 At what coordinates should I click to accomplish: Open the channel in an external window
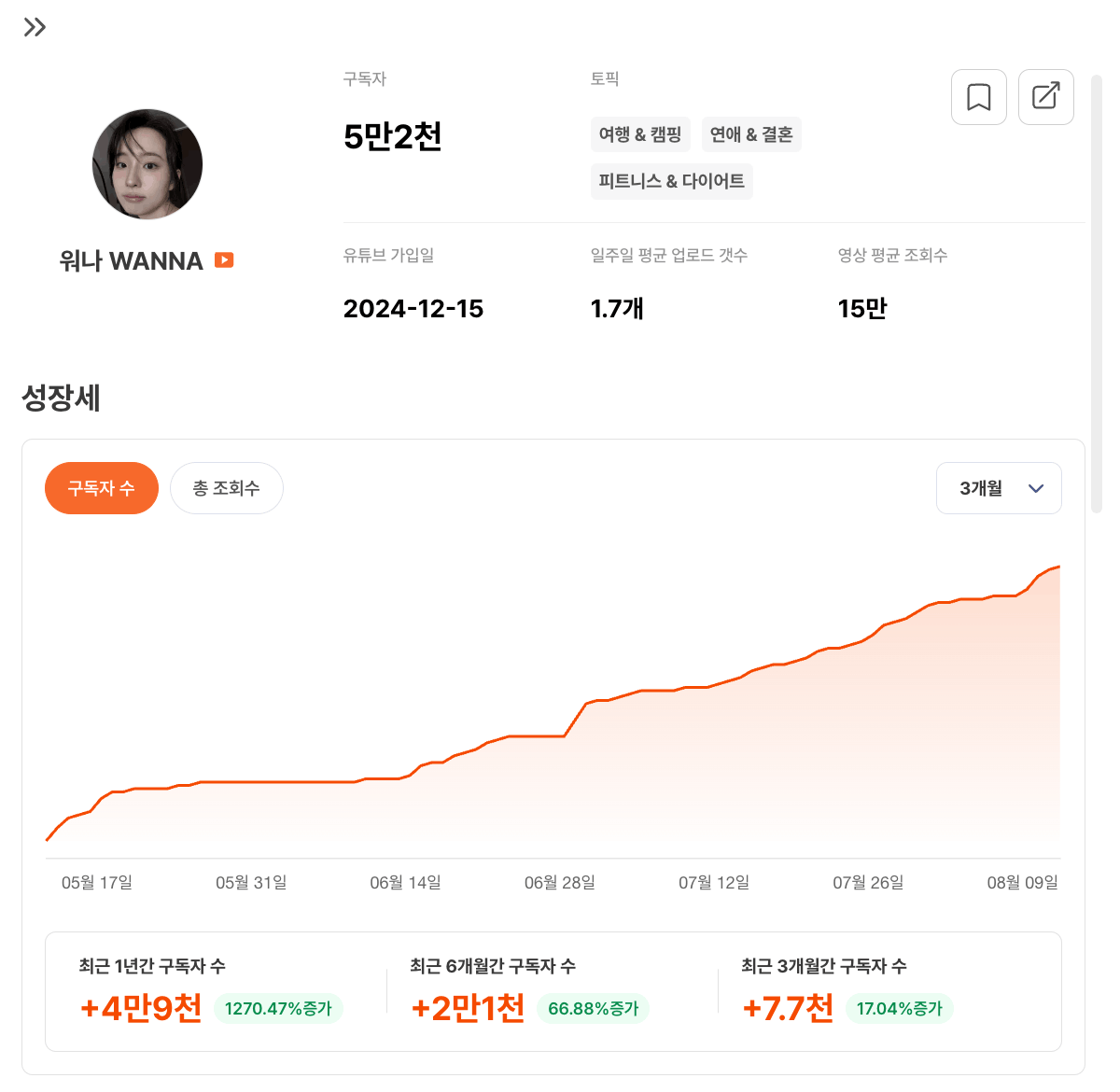[x=1046, y=97]
